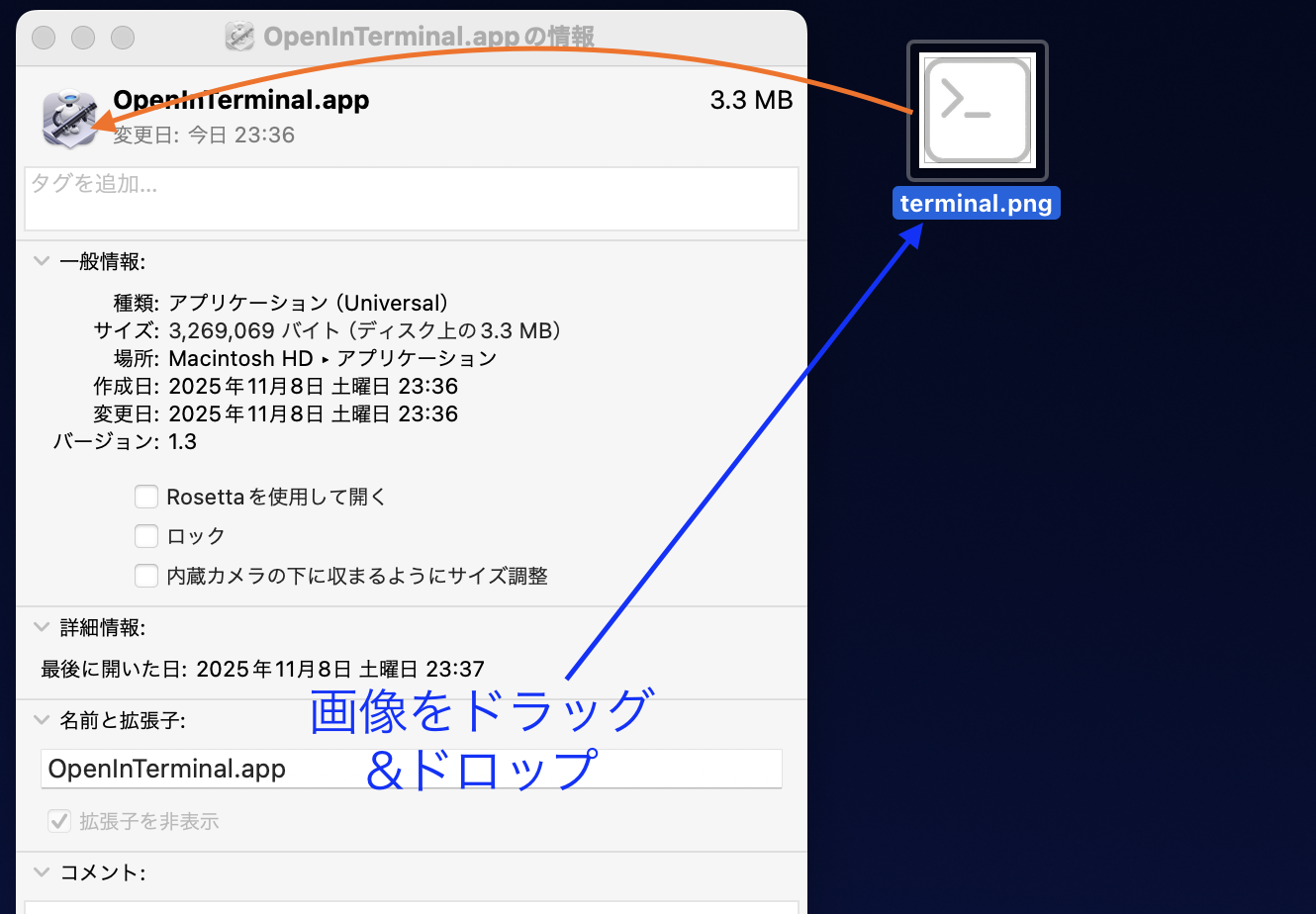Click the OpenInTerminal.app name field

(x=412, y=769)
